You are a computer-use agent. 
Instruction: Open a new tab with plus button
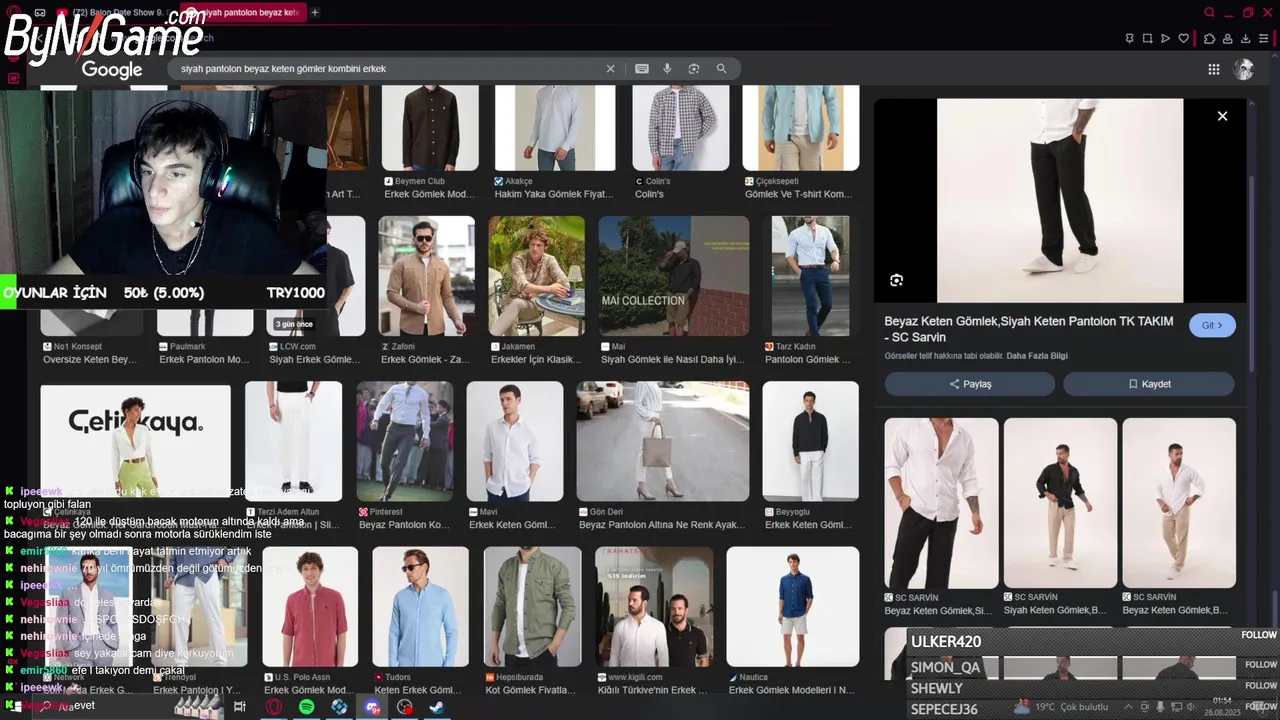(315, 12)
